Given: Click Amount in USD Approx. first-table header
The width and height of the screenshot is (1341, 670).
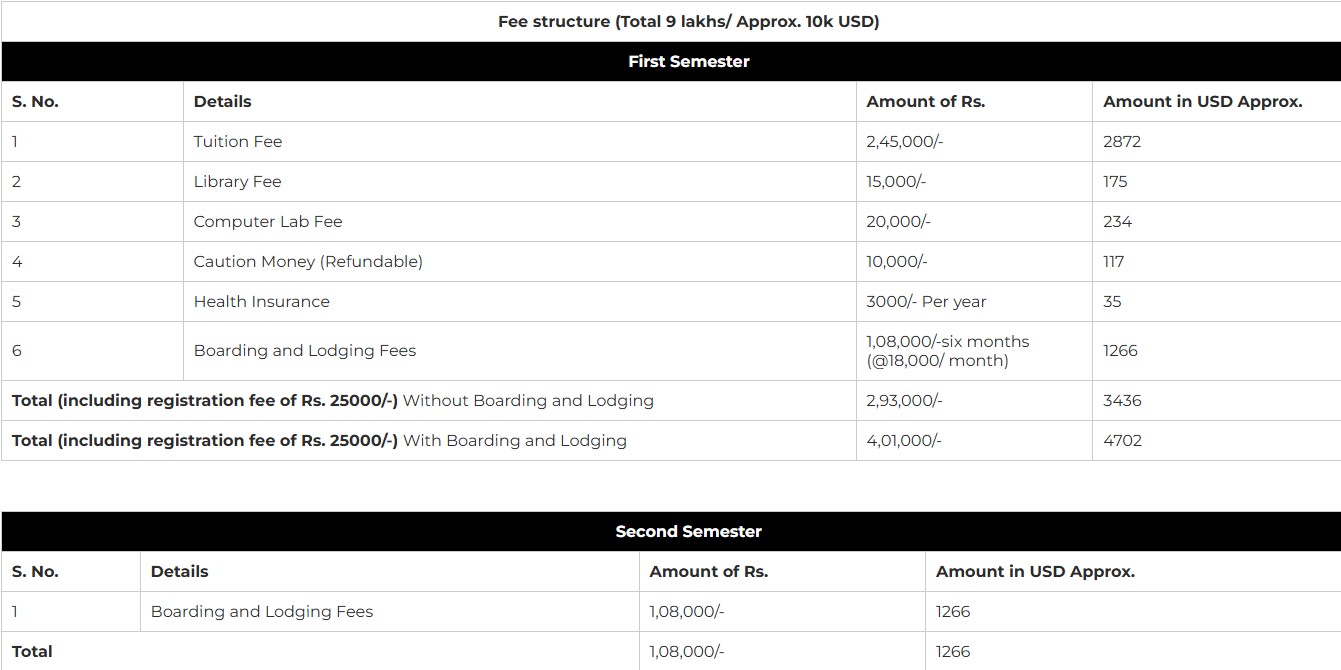Looking at the screenshot, I should pyautogui.click(x=1202, y=101).
